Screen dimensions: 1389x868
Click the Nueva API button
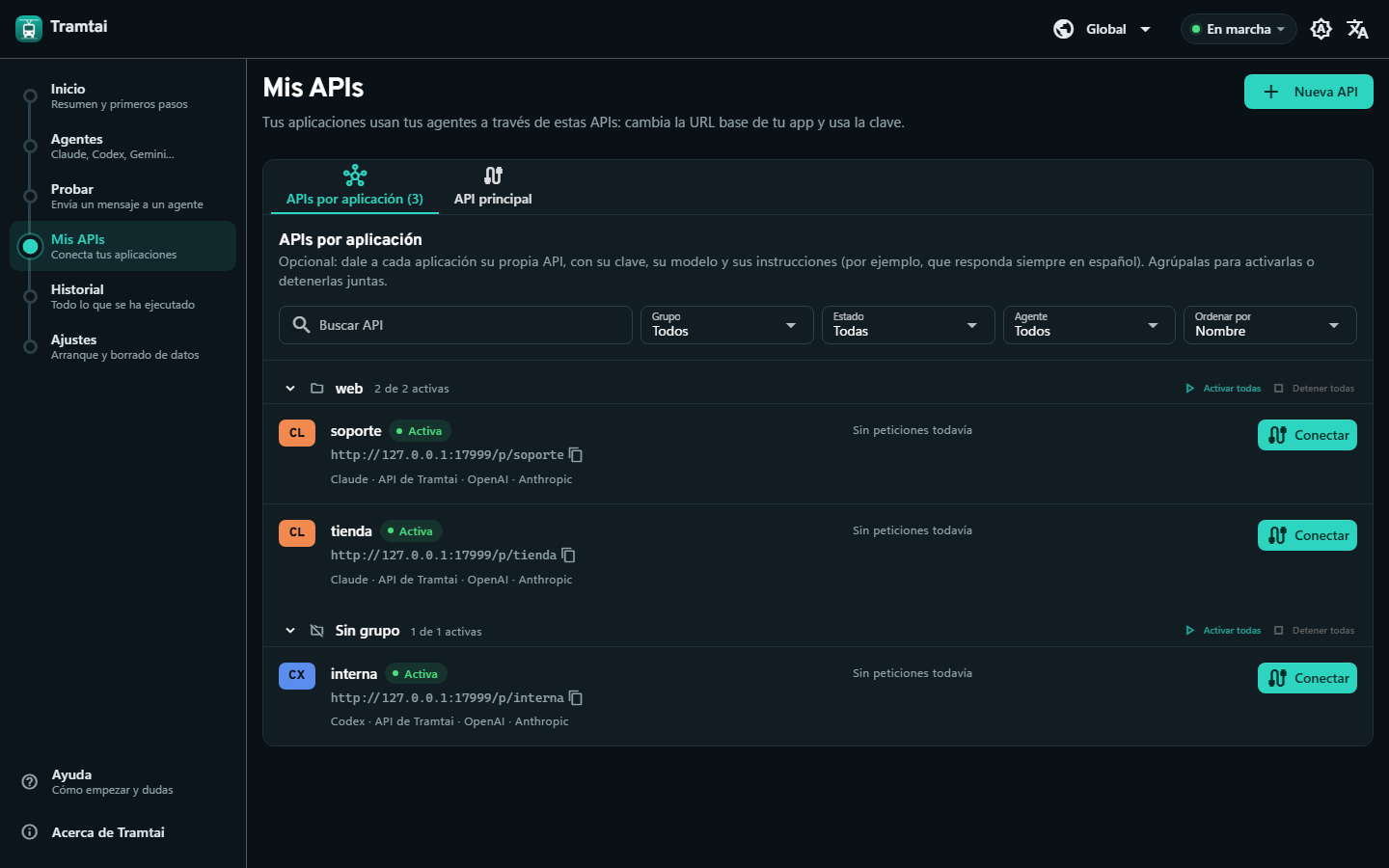click(1309, 92)
